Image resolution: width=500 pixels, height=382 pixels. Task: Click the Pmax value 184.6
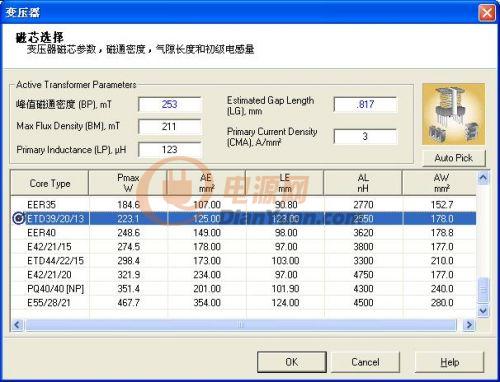[x=128, y=205]
